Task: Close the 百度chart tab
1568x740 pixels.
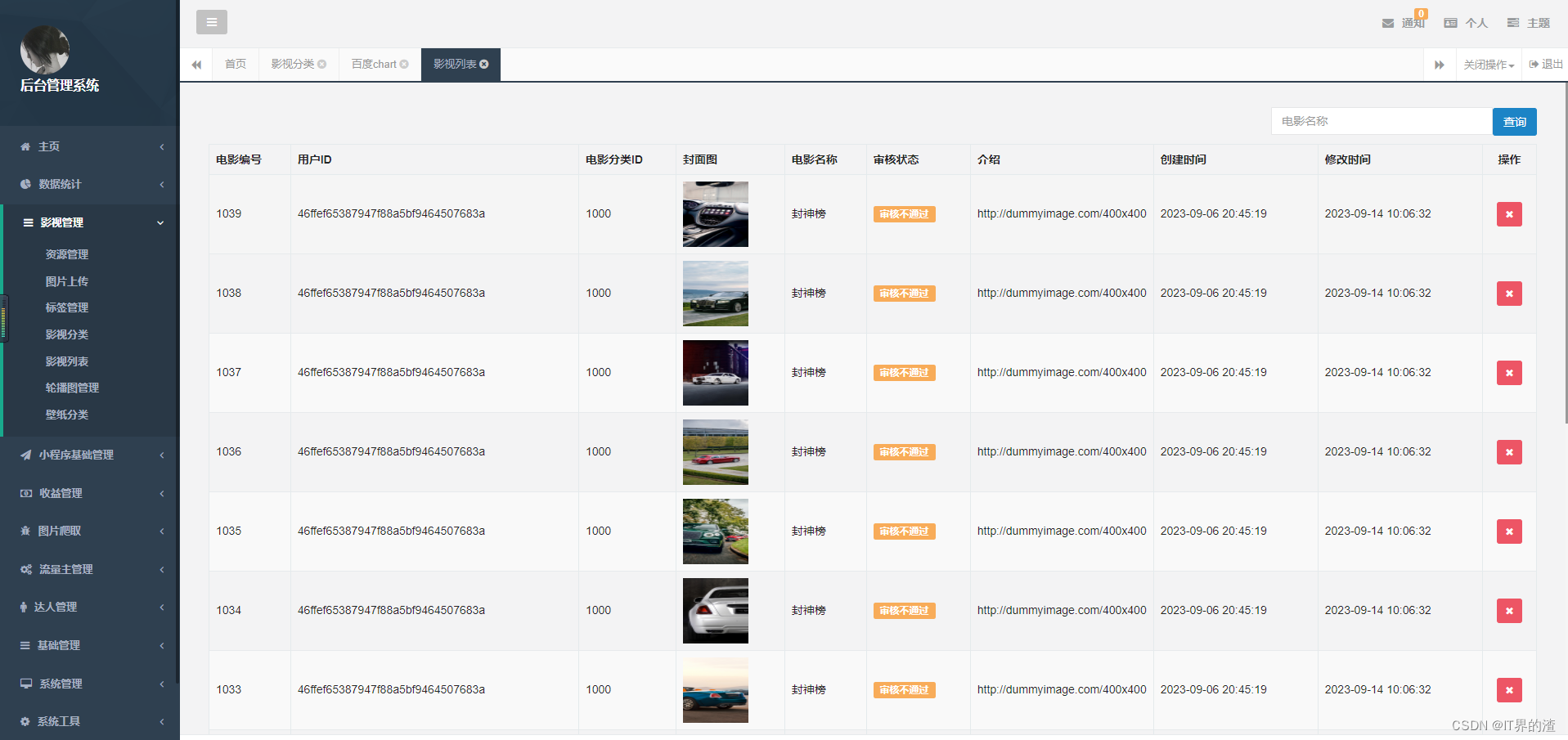Action: (x=404, y=64)
